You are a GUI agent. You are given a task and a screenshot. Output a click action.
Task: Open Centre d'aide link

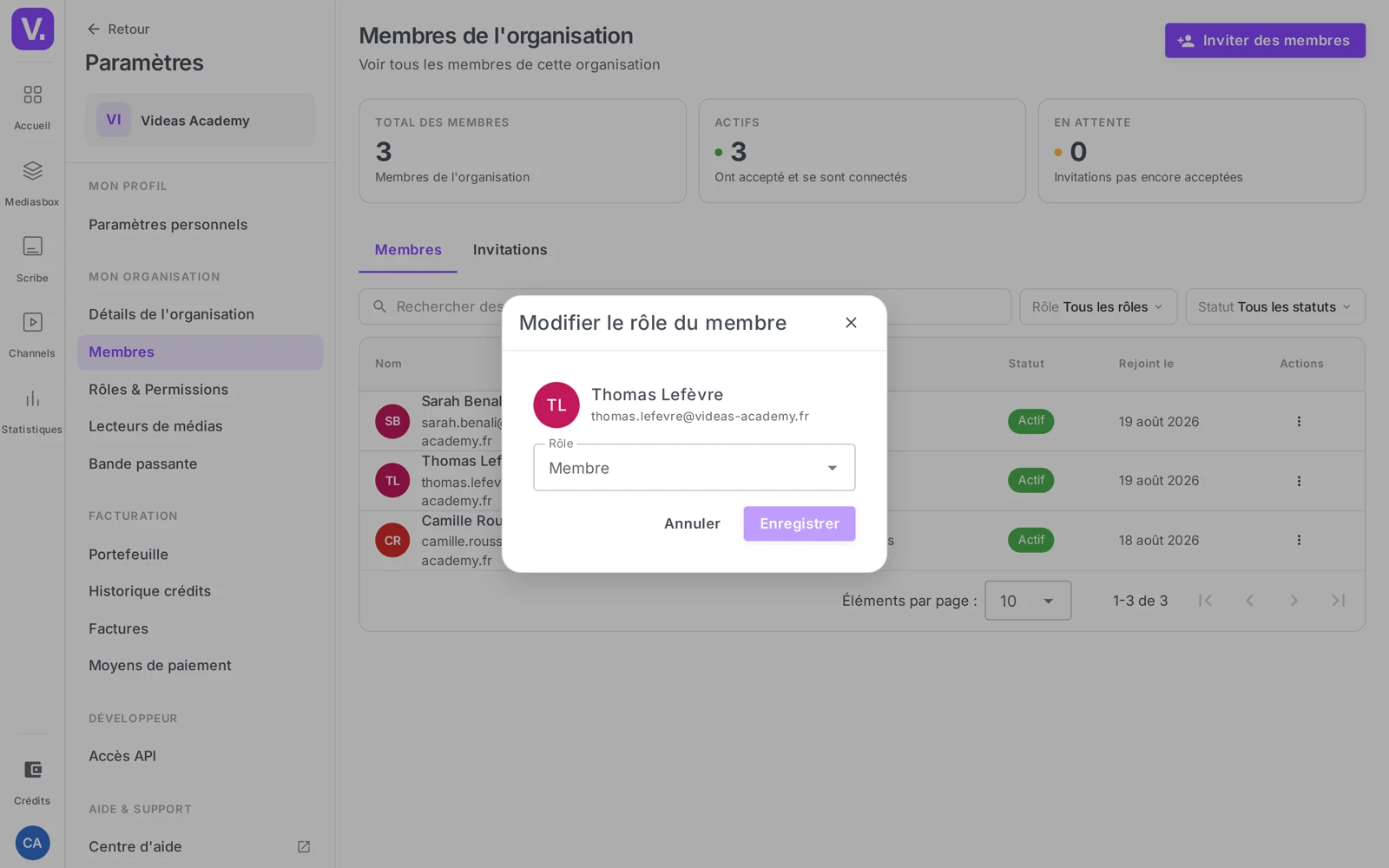point(135,846)
